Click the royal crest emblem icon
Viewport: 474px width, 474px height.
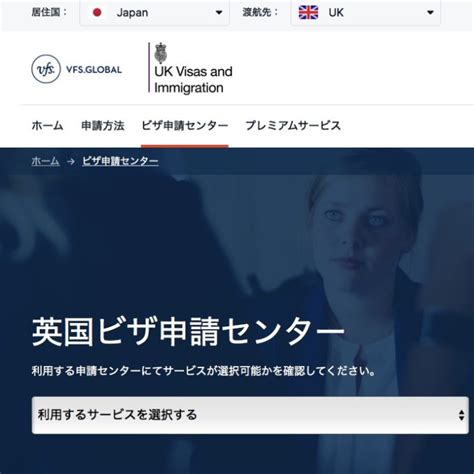click(161, 53)
